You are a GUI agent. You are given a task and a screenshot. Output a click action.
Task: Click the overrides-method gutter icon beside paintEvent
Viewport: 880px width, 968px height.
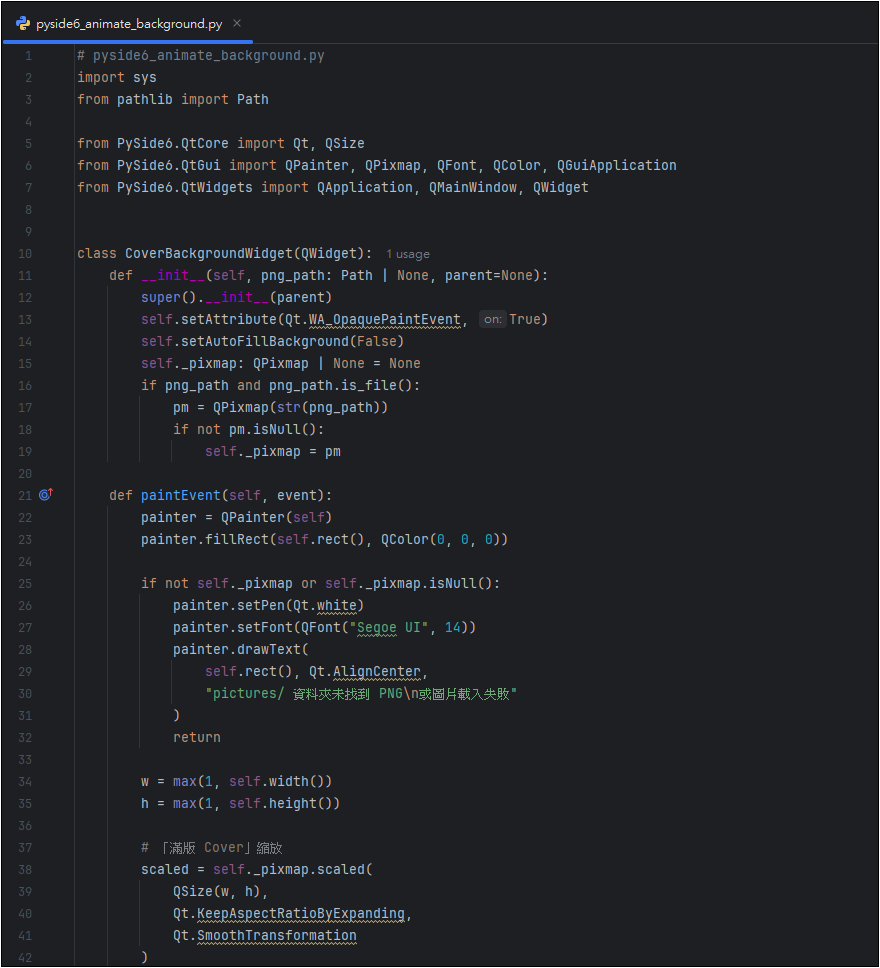click(45, 495)
